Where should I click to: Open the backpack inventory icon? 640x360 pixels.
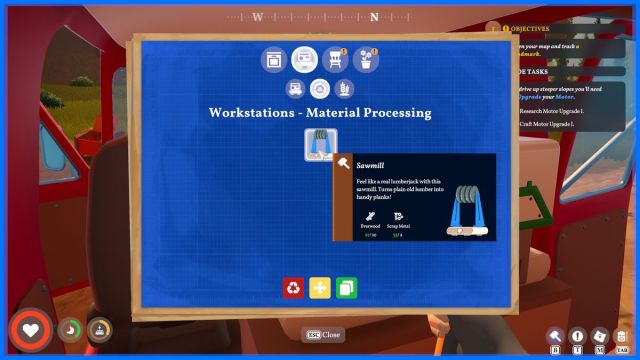pyautogui.click(x=621, y=336)
